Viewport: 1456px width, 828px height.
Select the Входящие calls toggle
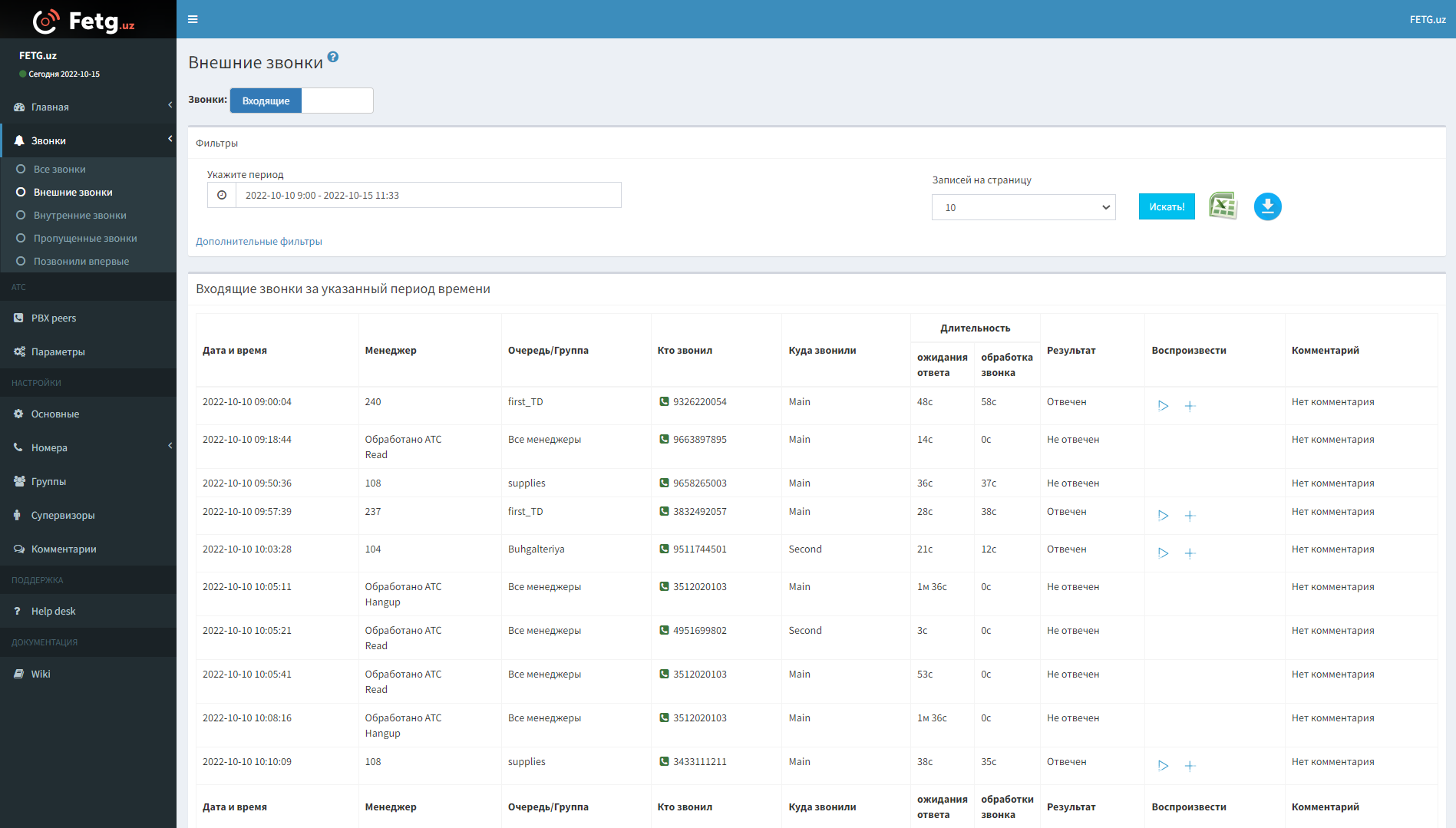[x=266, y=101]
